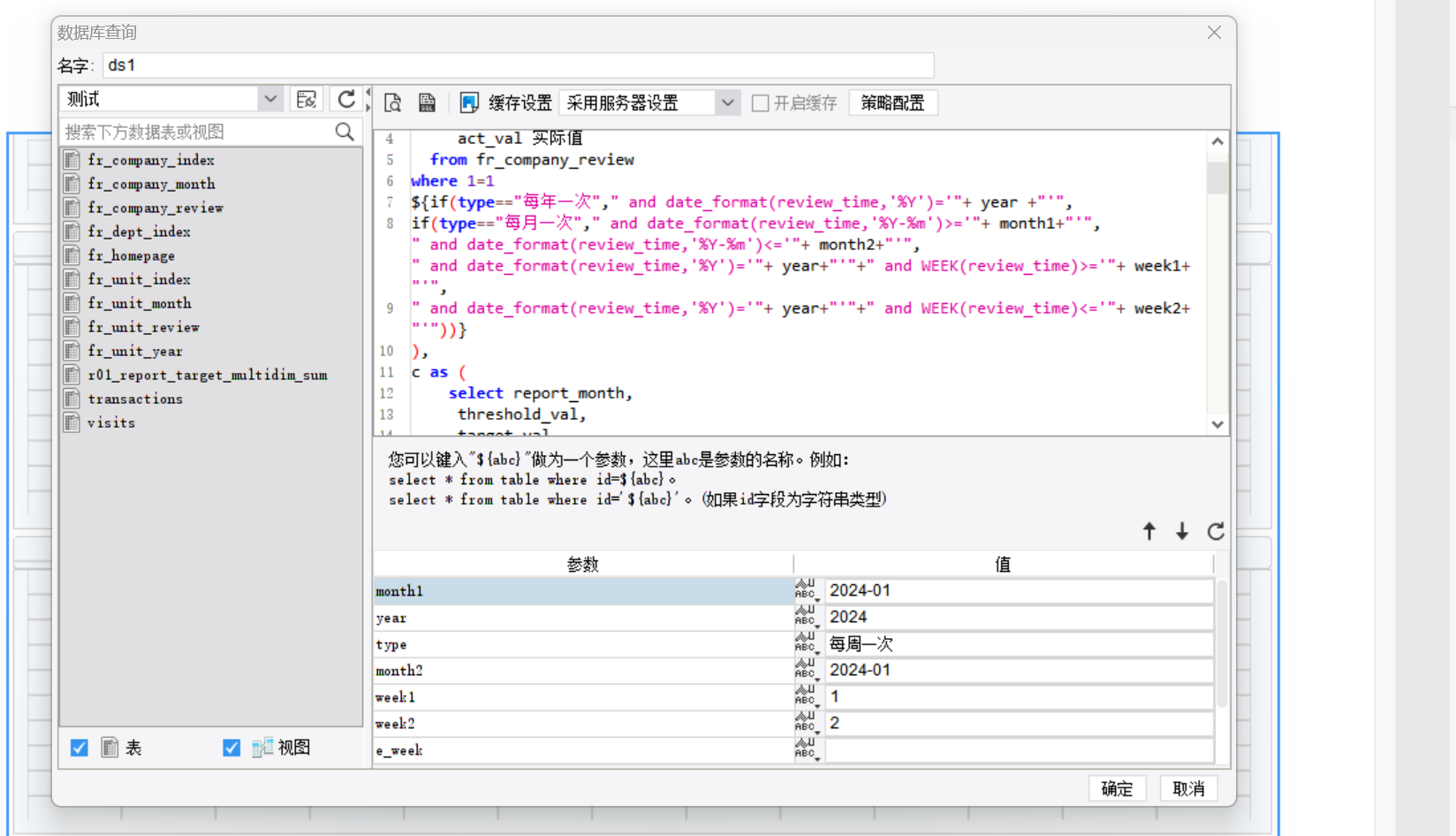Click SQL line 12 select report_month

541,393
